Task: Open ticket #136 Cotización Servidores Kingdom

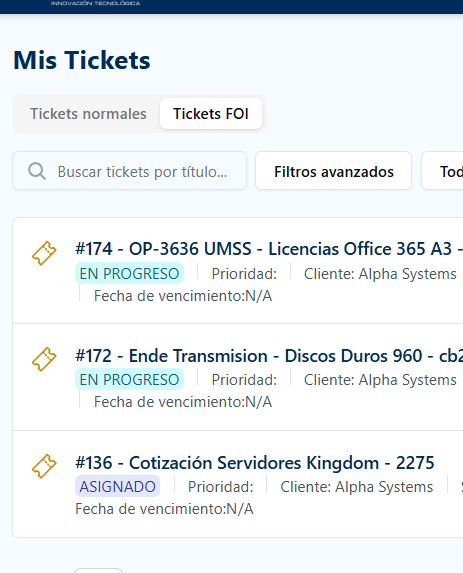Action: pos(255,463)
